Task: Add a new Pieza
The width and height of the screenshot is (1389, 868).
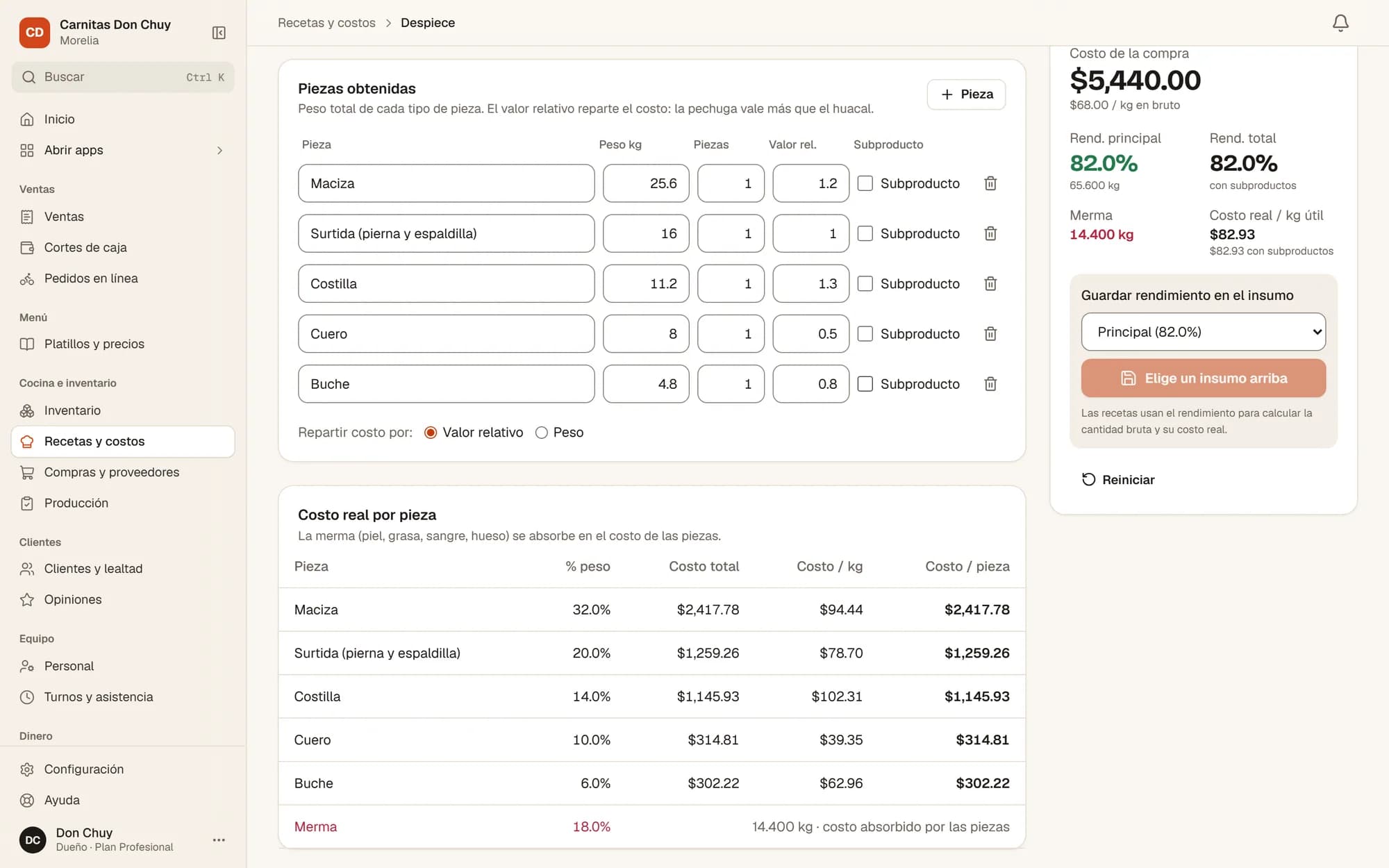Action: (966, 94)
